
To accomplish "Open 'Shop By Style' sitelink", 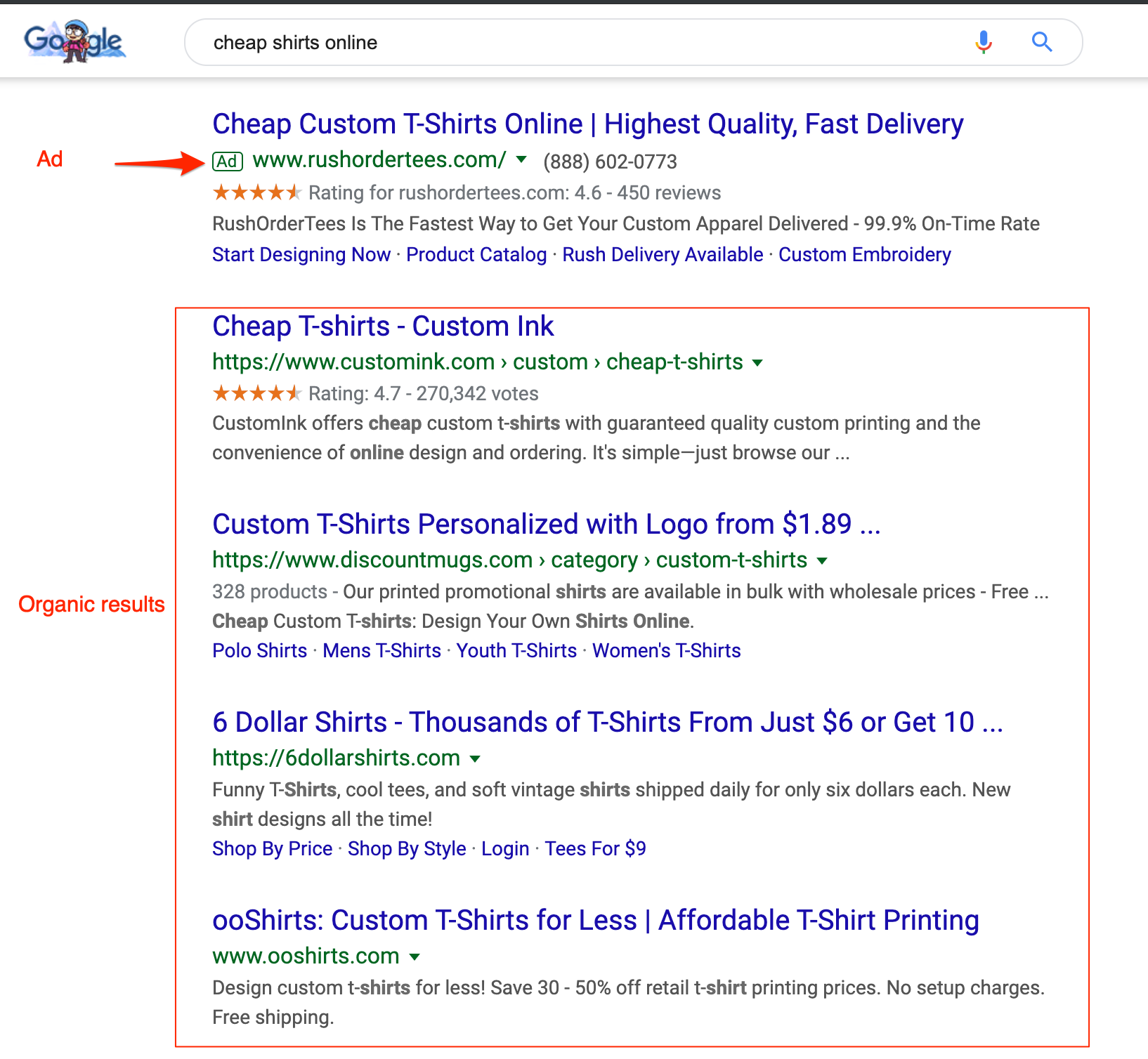I will tap(407, 848).
